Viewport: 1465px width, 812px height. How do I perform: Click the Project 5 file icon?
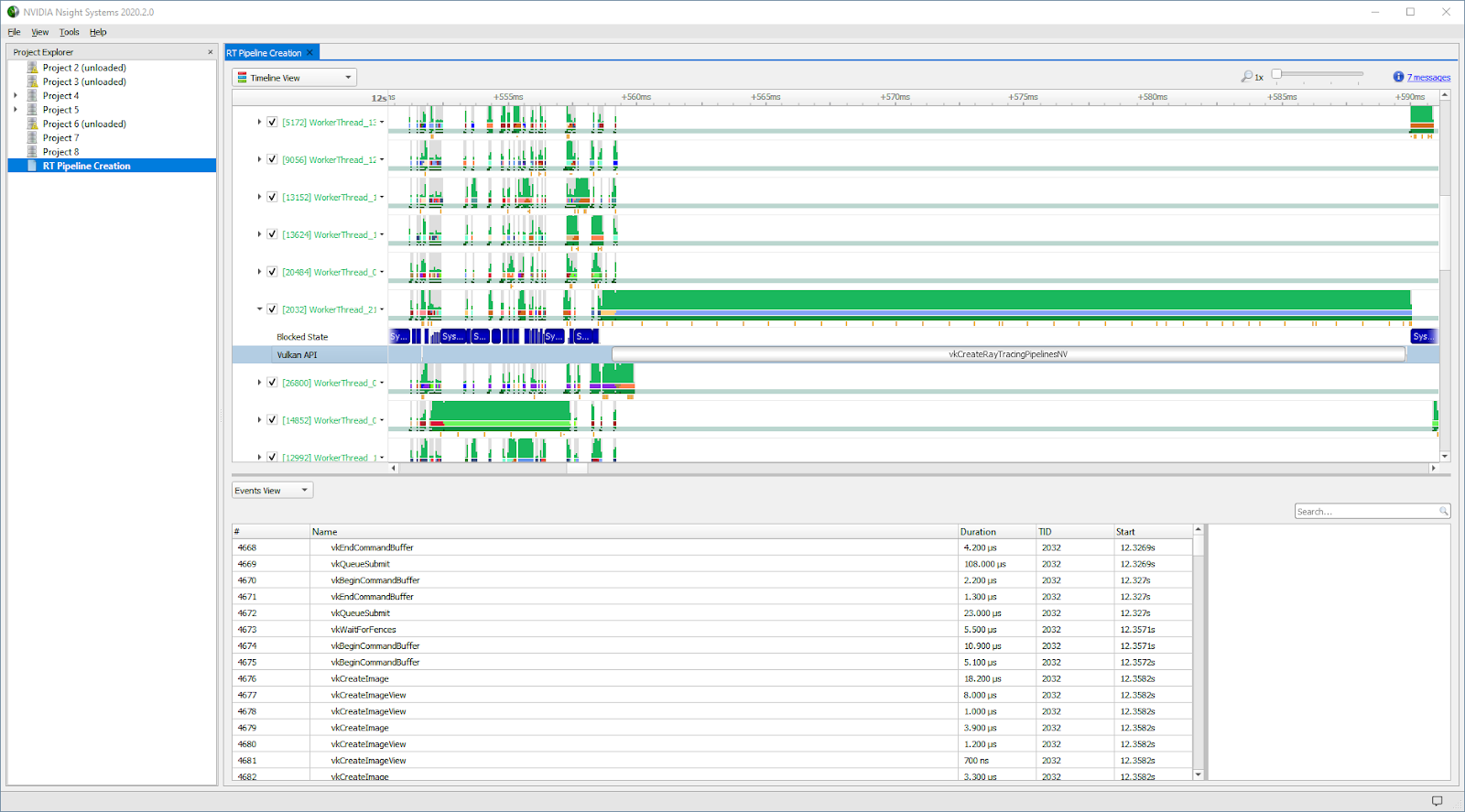coord(33,110)
